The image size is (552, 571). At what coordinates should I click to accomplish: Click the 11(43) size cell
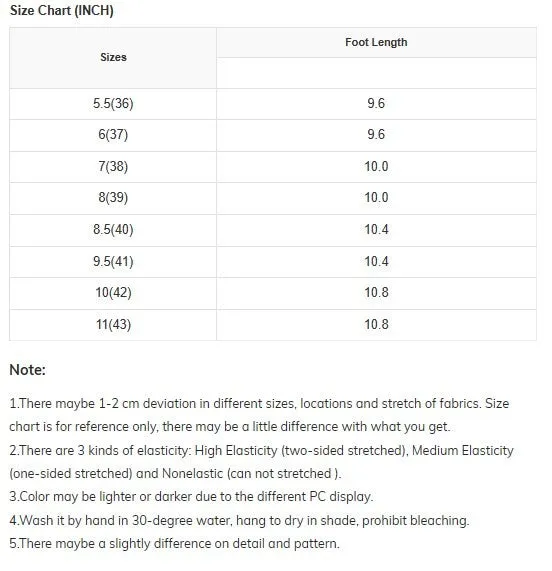(113, 325)
